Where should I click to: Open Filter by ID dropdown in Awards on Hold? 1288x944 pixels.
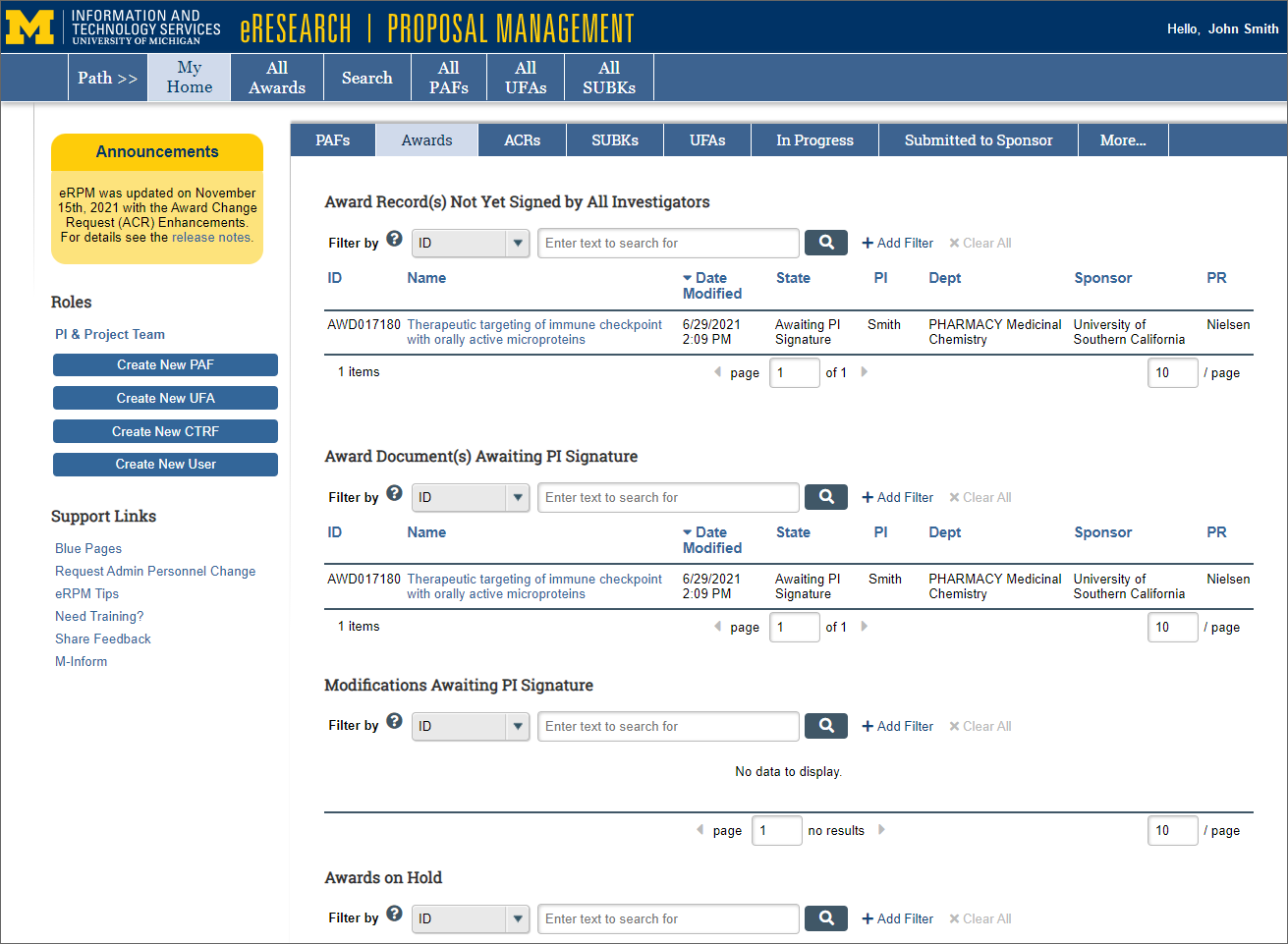[x=471, y=918]
